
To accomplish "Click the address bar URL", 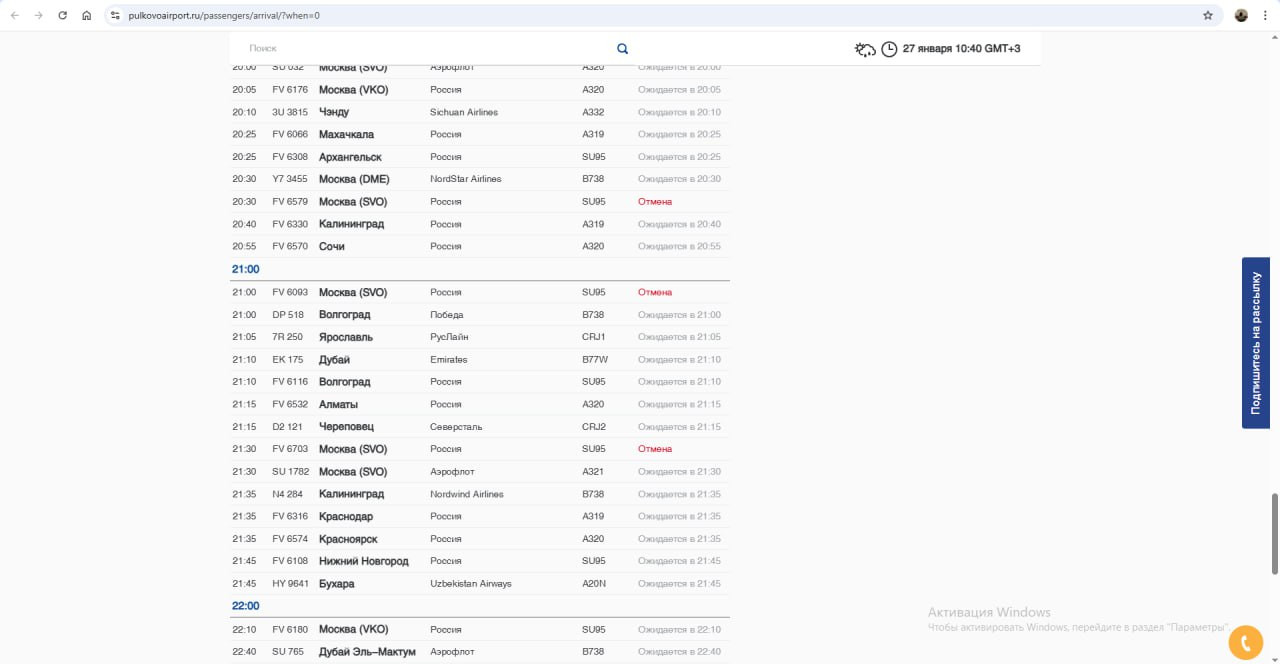I will click(224, 16).
